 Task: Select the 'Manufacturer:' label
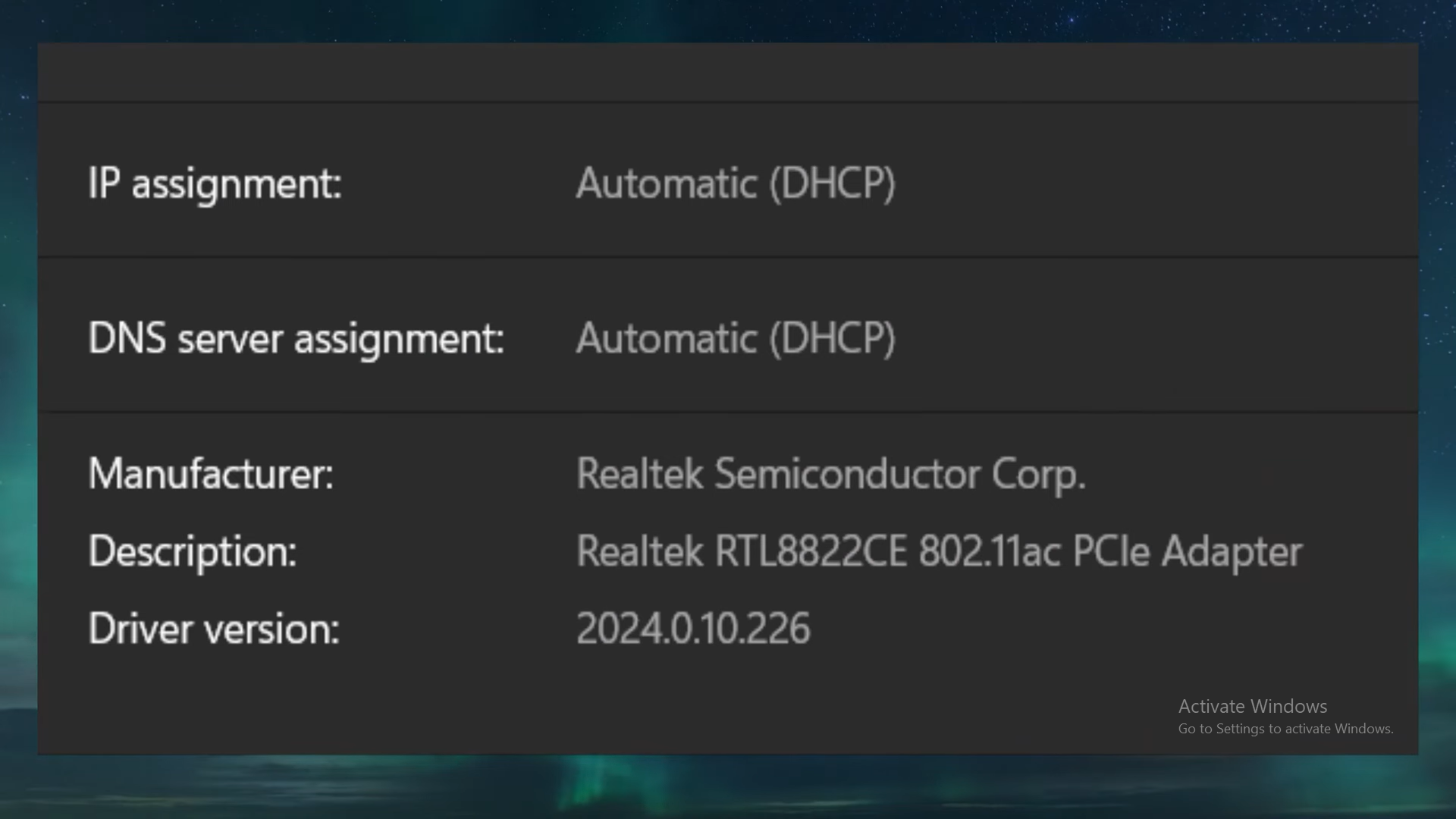click(x=211, y=474)
